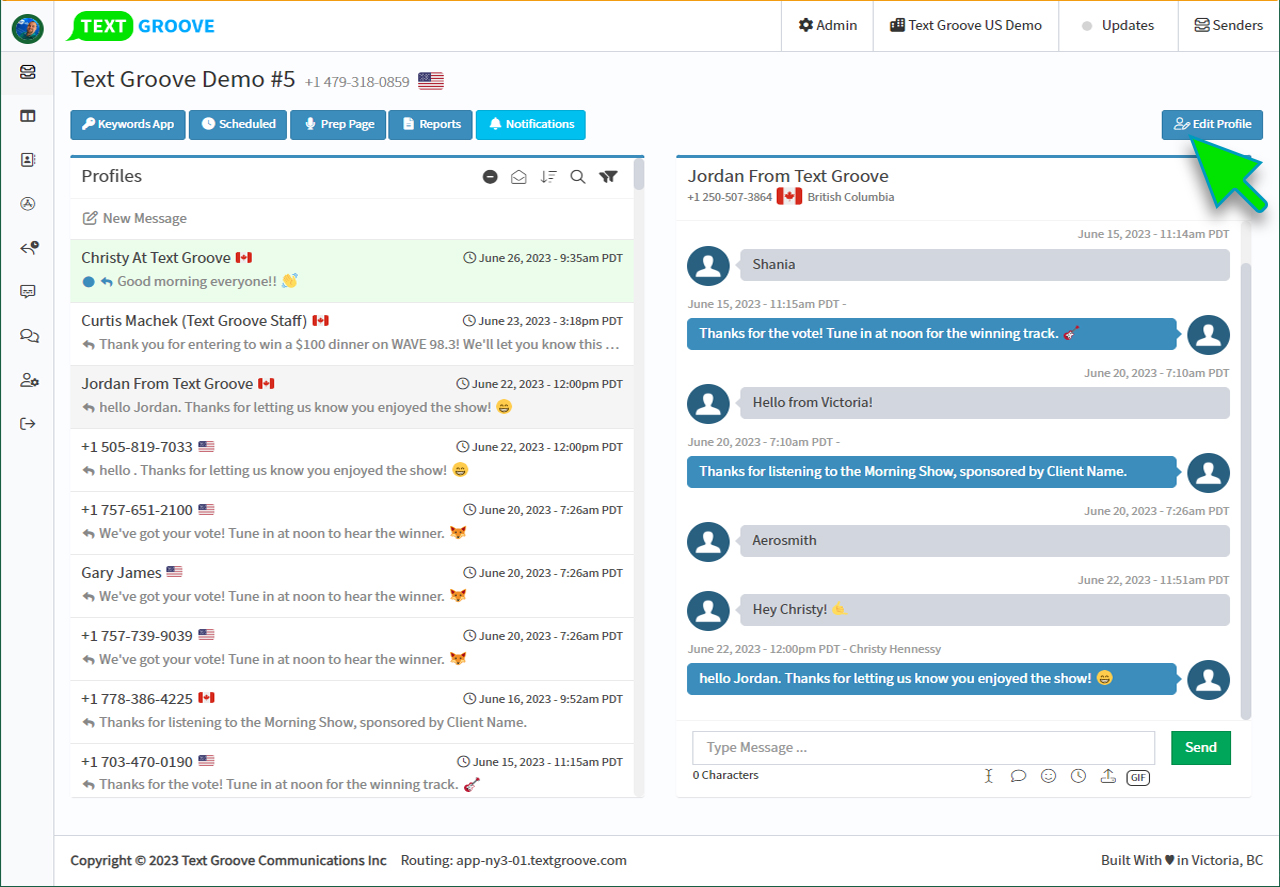Click the open envelope icon in Profiles
The image size is (1280, 887).
[x=519, y=177]
